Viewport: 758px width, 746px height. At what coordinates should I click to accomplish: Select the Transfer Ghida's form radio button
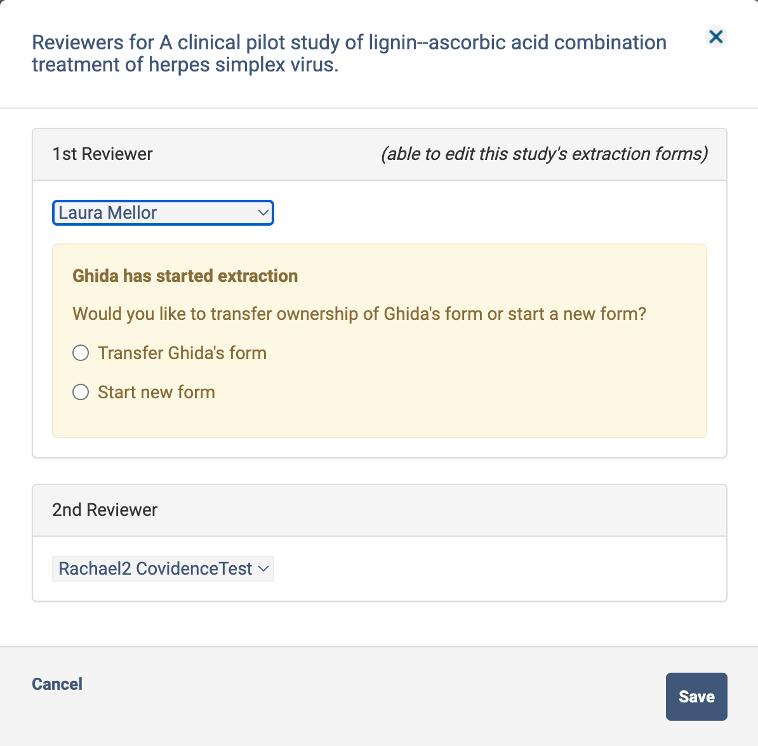point(81,353)
